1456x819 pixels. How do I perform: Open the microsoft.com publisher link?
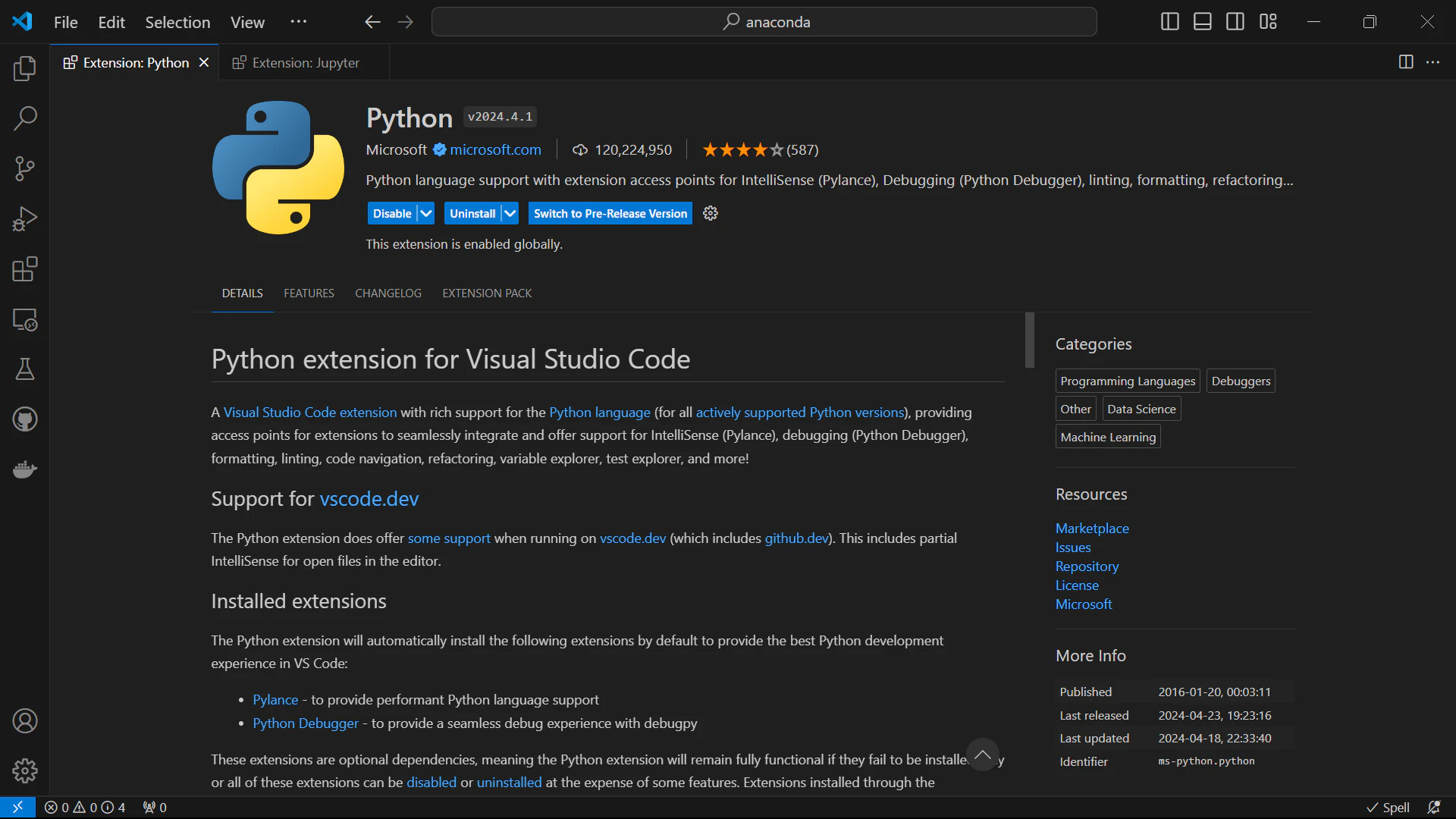coord(495,150)
